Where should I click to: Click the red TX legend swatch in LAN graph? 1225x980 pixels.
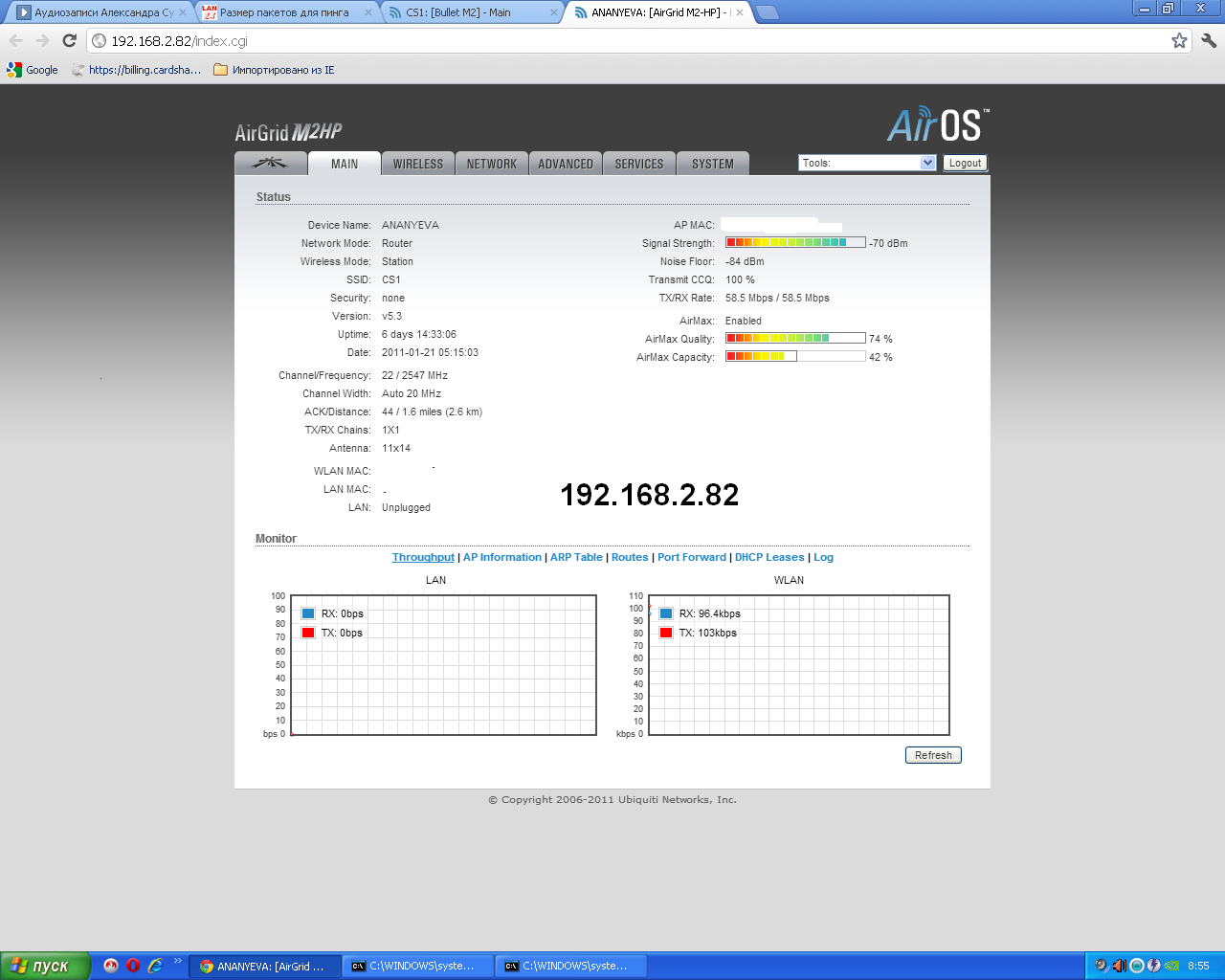point(308,633)
